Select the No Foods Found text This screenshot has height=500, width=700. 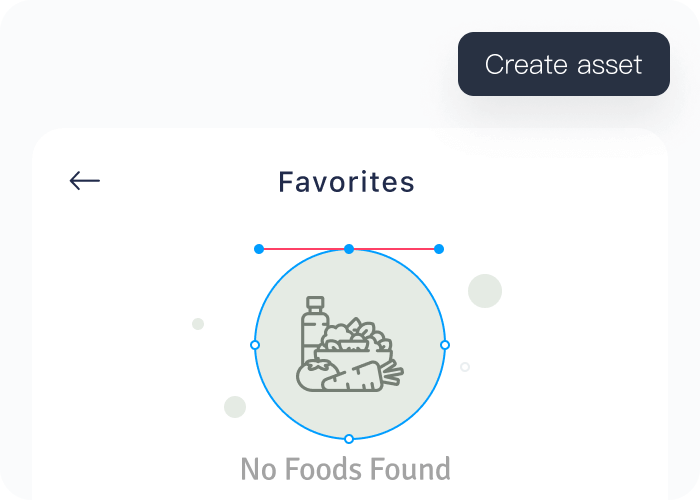345,469
